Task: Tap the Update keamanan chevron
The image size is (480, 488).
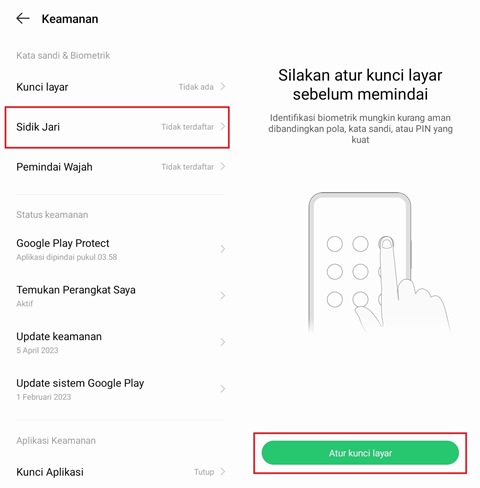Action: click(x=223, y=342)
